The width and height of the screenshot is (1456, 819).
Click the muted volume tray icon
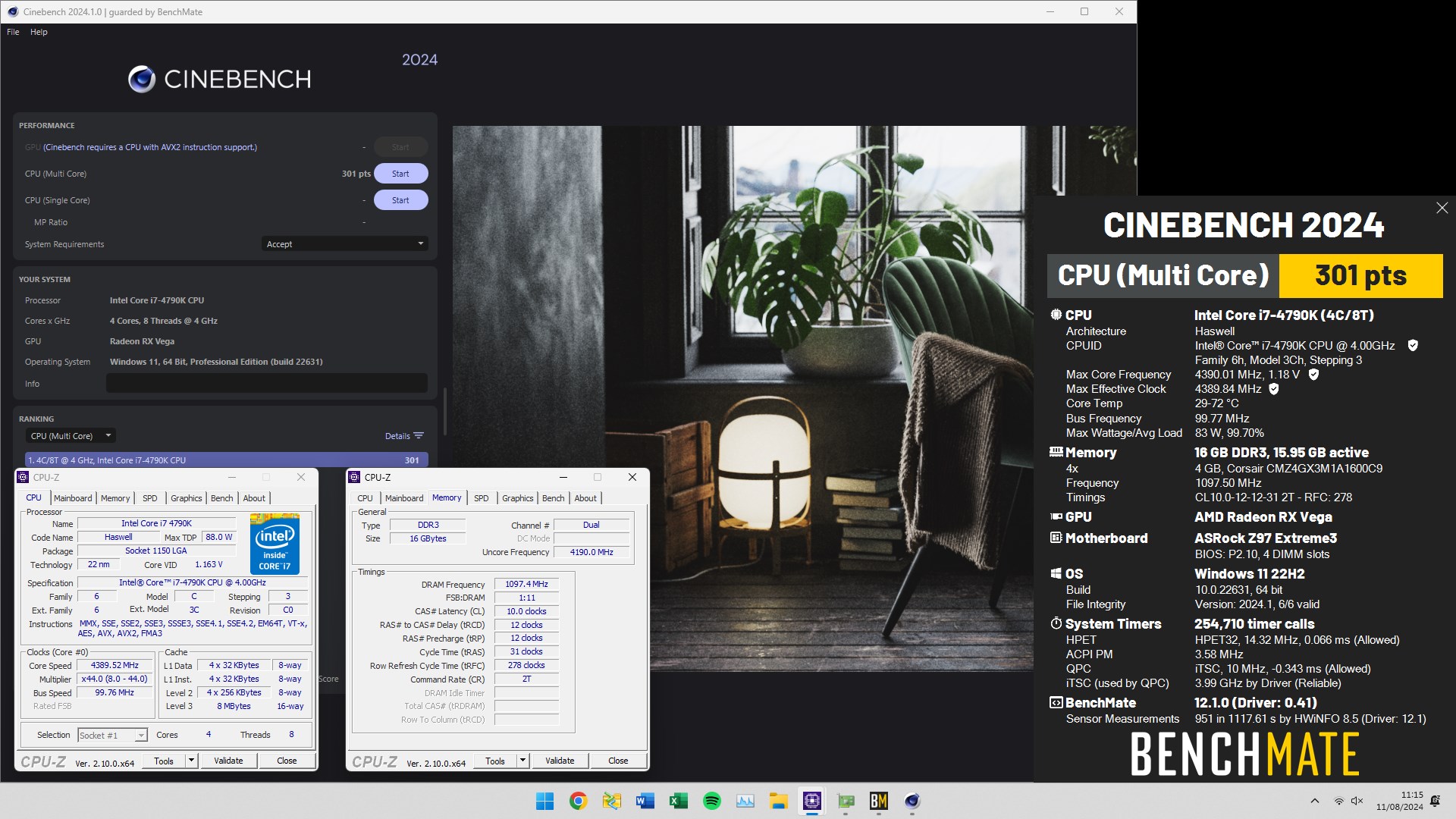tap(1357, 801)
